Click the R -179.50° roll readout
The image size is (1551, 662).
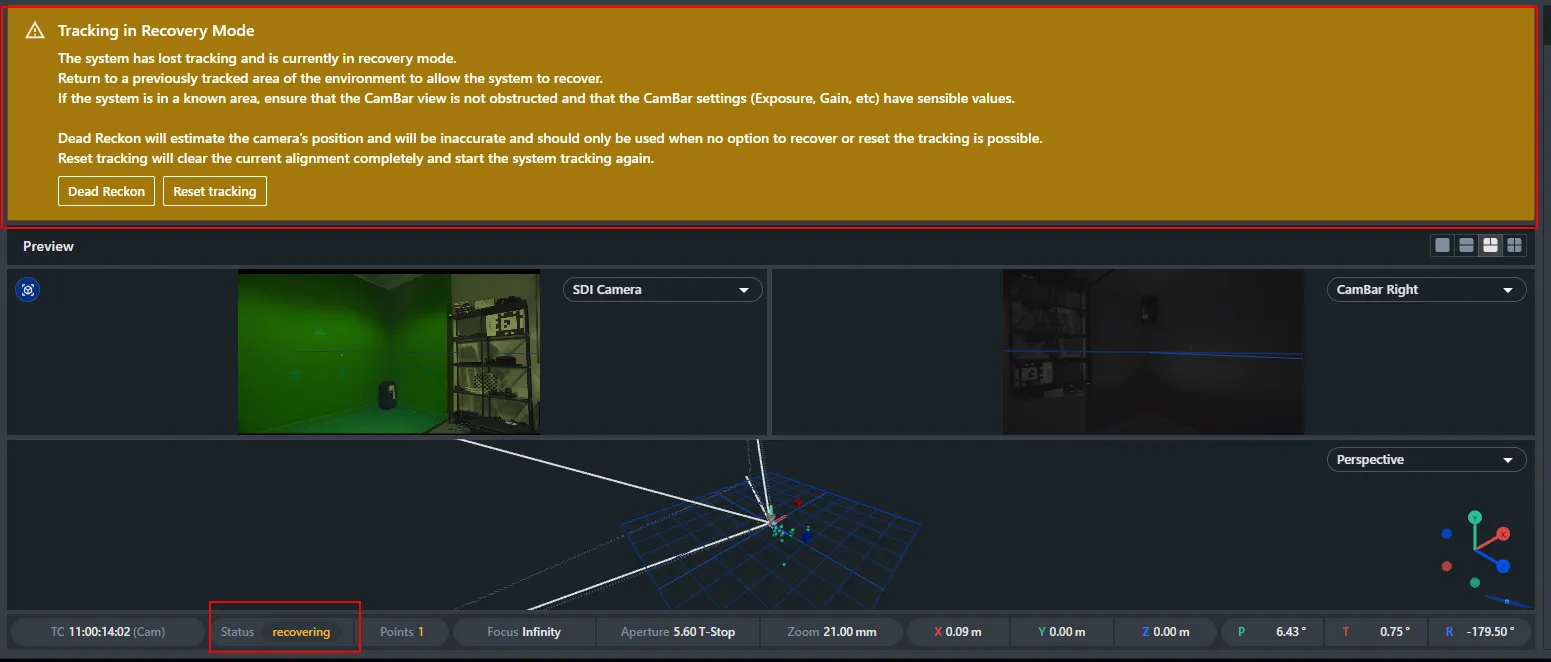1480,632
